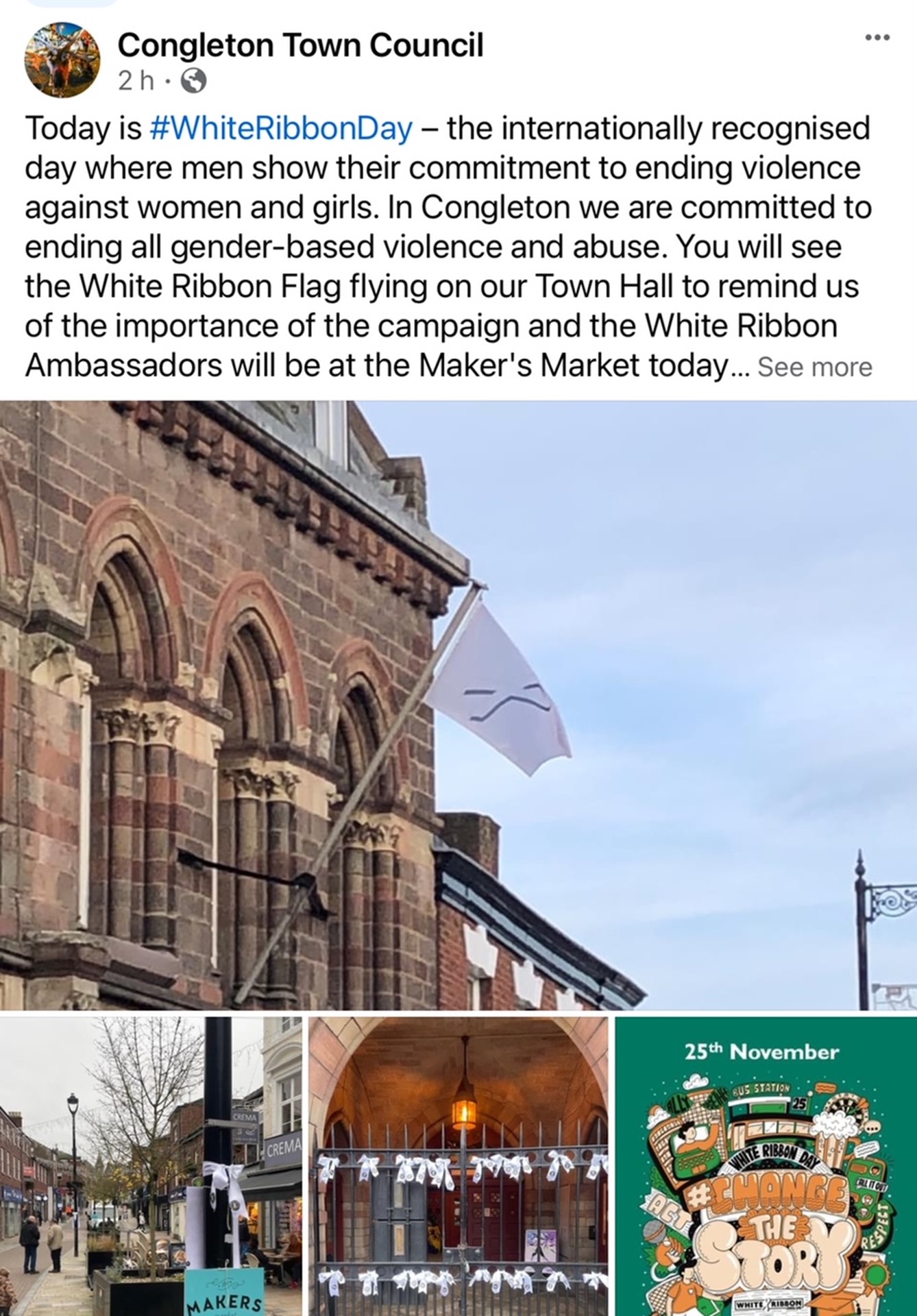Image resolution: width=917 pixels, height=1316 pixels.
Task: Open Congleton Town Council profile picture
Action: tap(62, 60)
